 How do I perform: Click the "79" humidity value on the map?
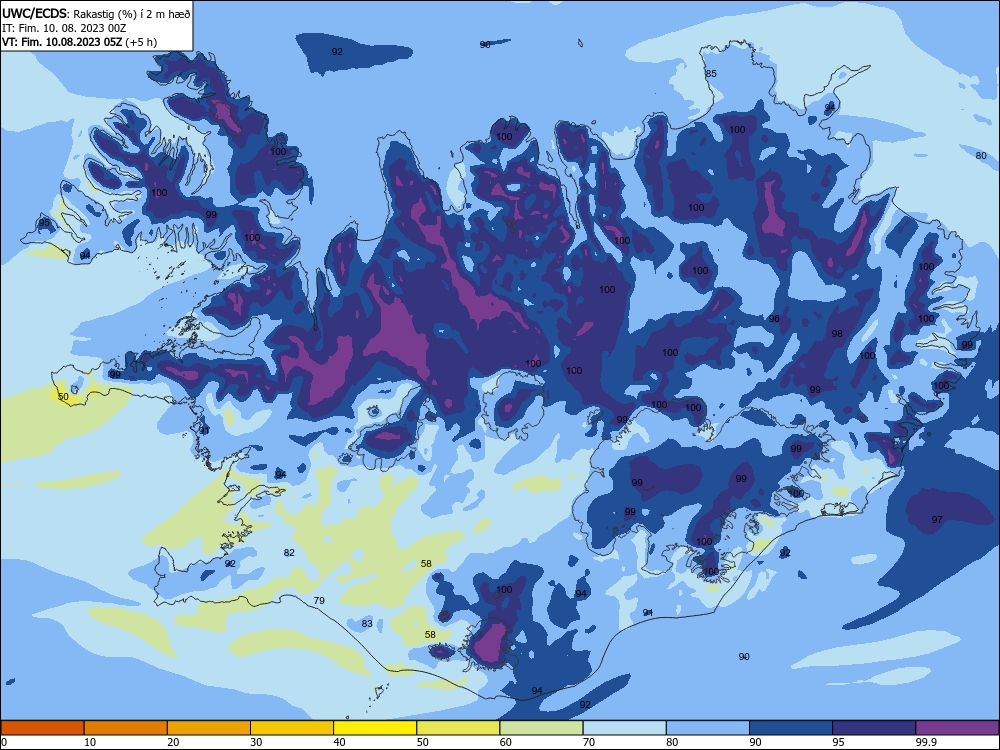319,601
